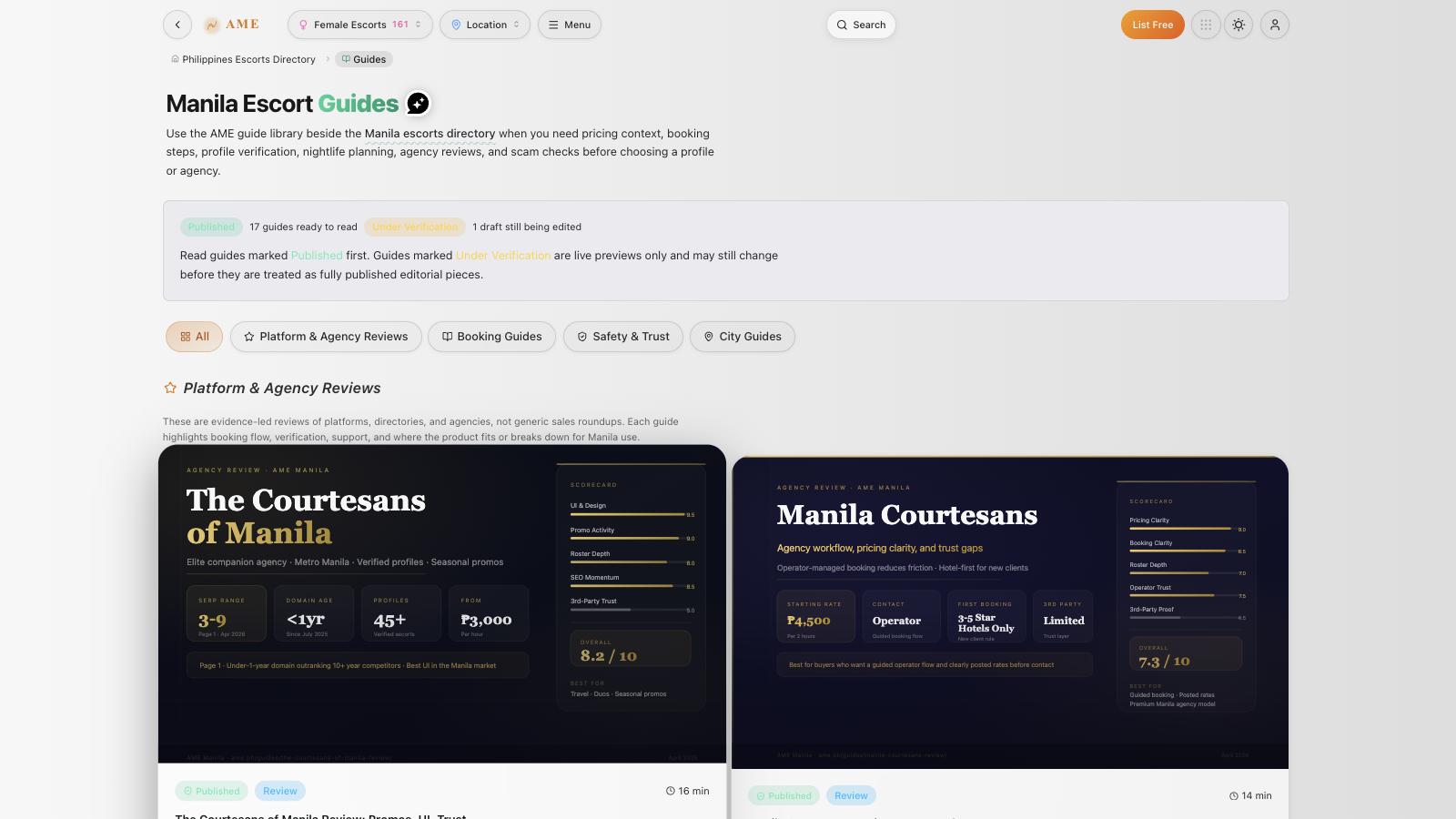
Task: Click the shield check icon on Safety & Trust tab
Action: [582, 337]
